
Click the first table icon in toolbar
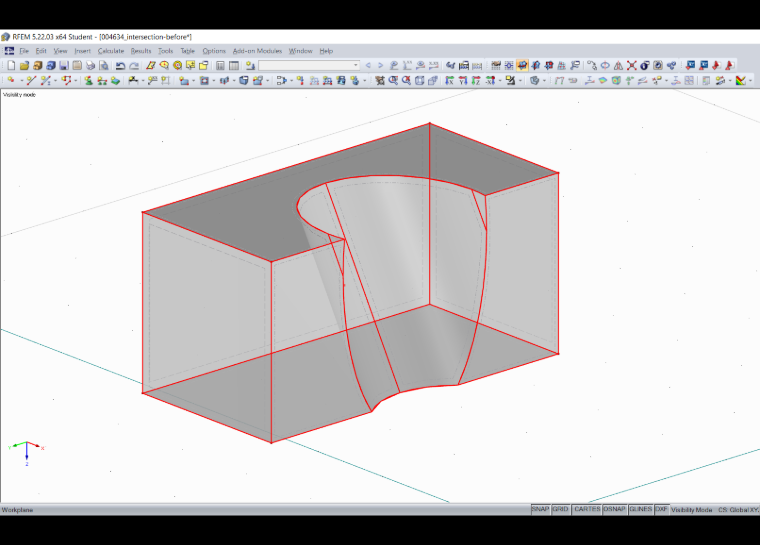pos(220,65)
